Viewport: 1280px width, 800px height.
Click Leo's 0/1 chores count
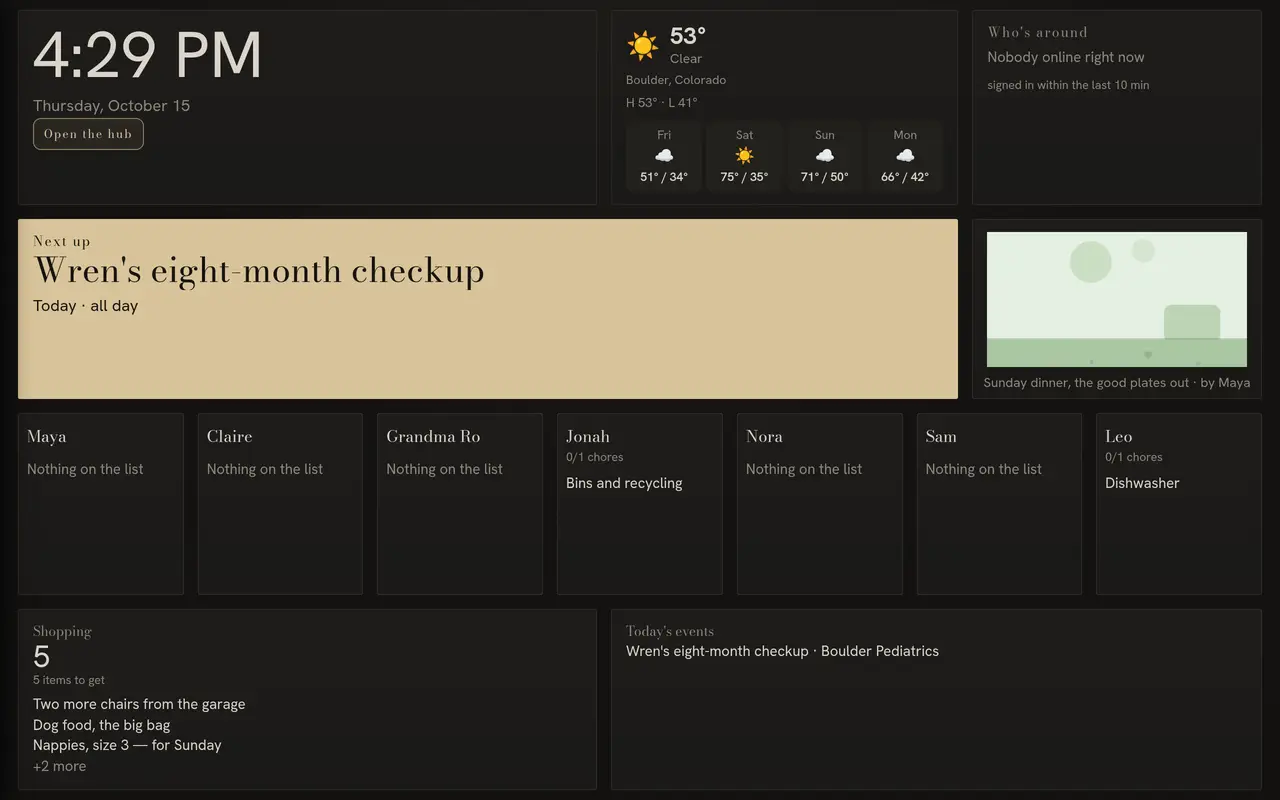[1134, 457]
